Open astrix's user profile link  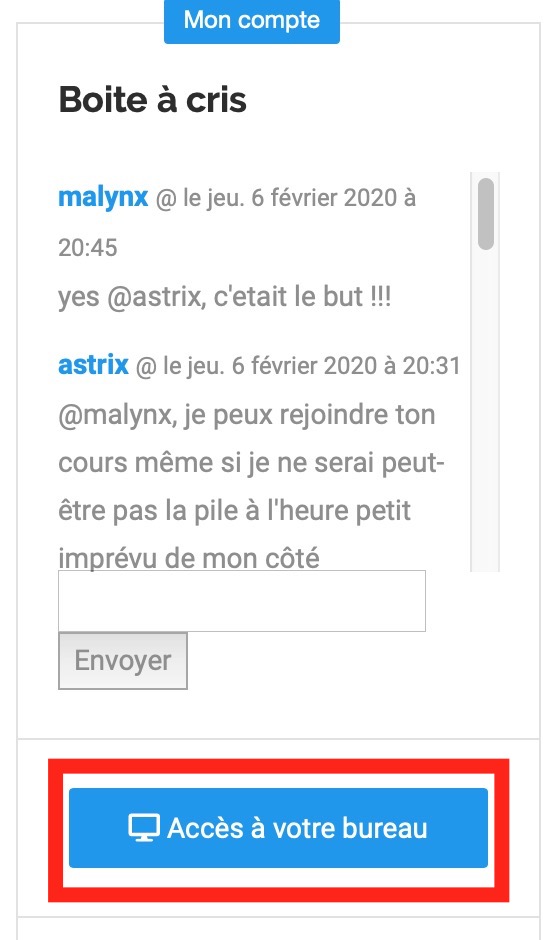[93, 364]
